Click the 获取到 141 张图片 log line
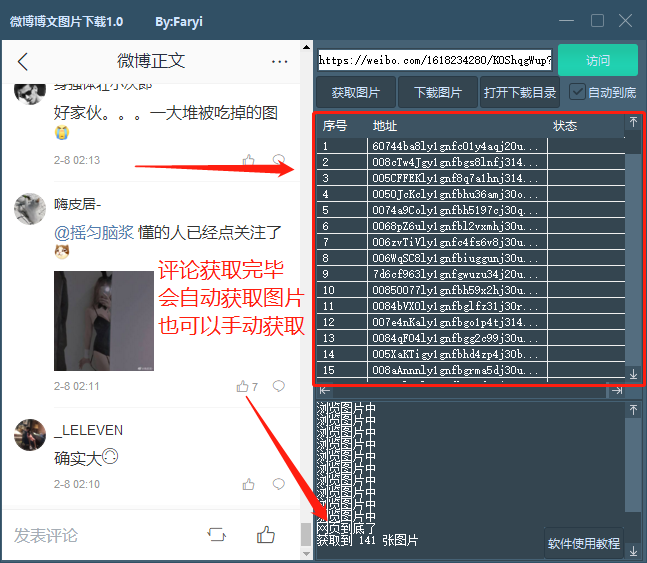 367,540
